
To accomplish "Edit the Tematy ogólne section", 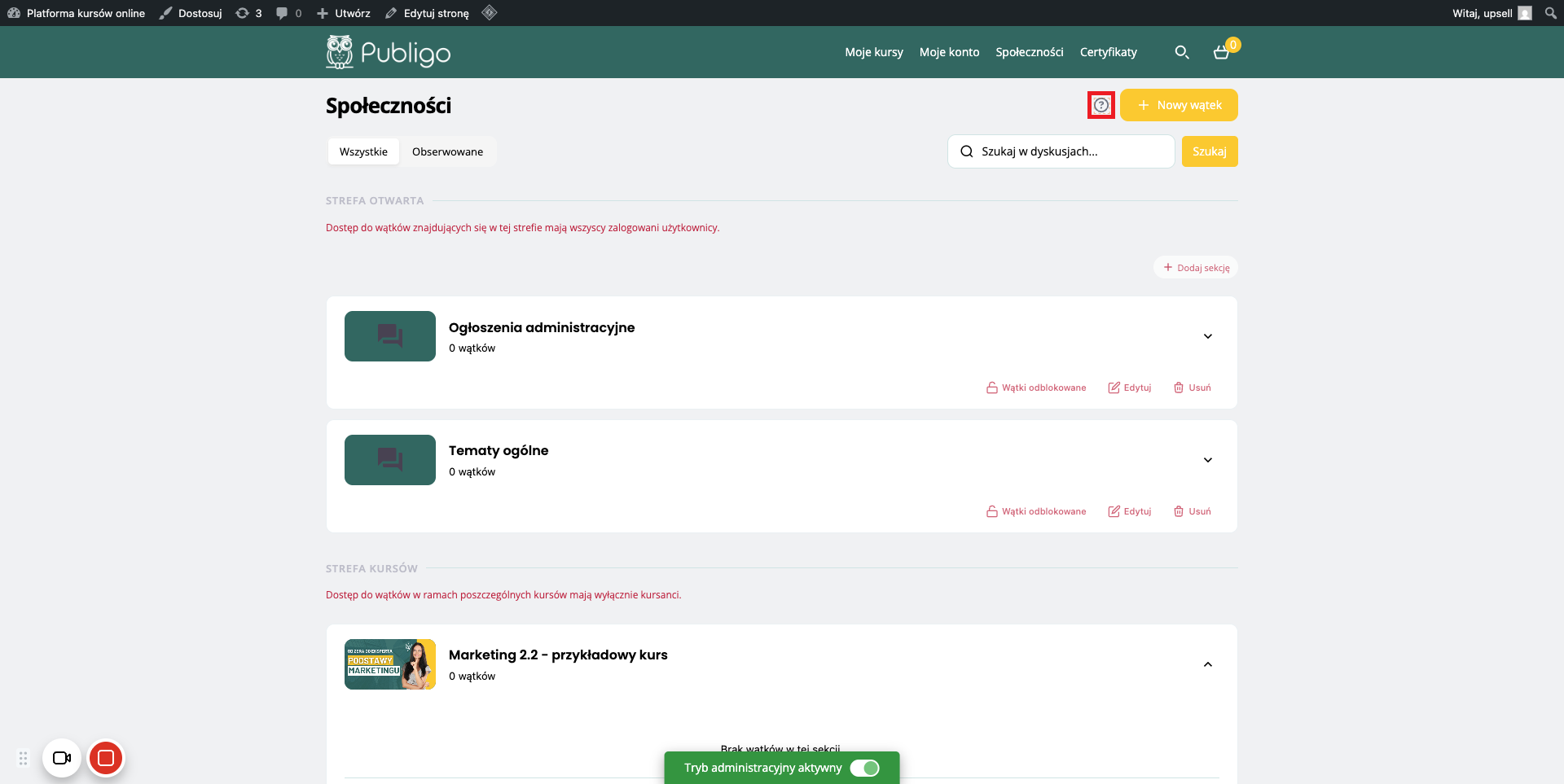I will pos(1130,511).
